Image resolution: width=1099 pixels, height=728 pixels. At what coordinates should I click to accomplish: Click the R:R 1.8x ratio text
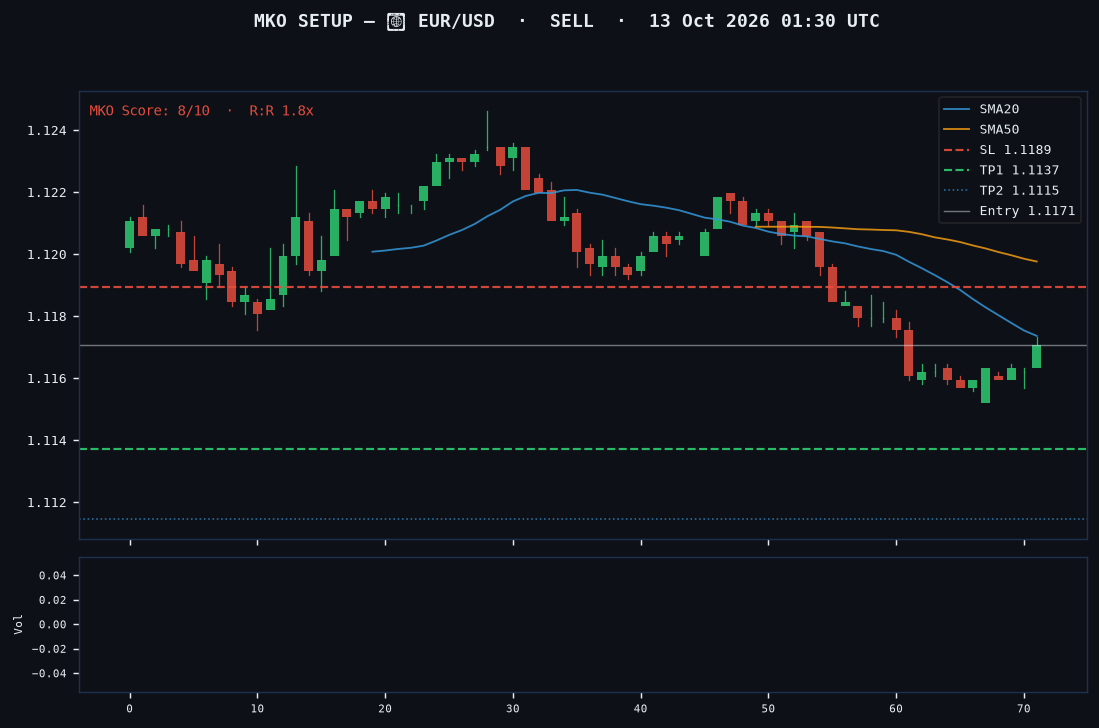[281, 111]
